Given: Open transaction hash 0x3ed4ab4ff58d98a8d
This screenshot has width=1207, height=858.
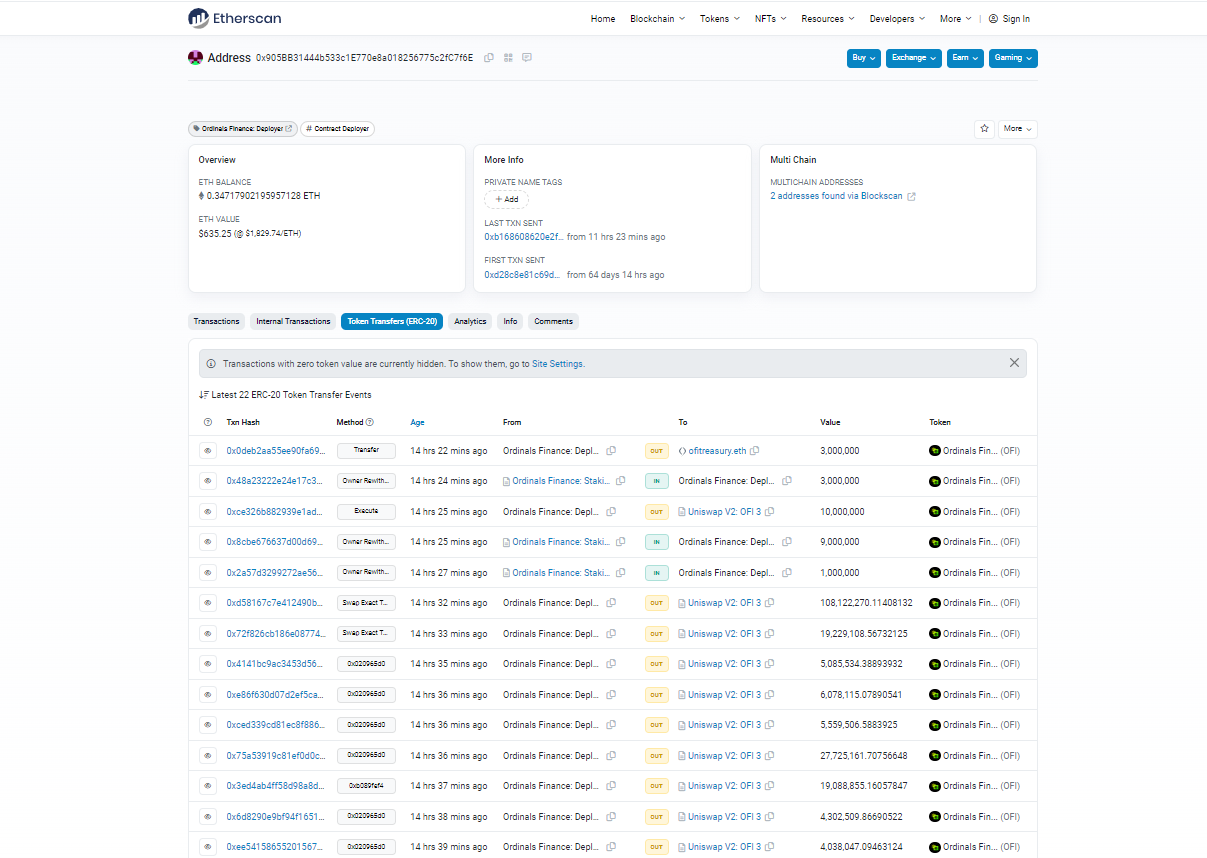Looking at the screenshot, I should pyautogui.click(x=275, y=786).
